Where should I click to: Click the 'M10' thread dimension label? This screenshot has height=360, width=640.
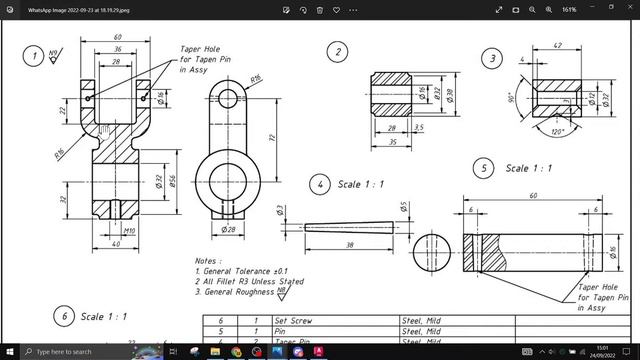[129, 231]
